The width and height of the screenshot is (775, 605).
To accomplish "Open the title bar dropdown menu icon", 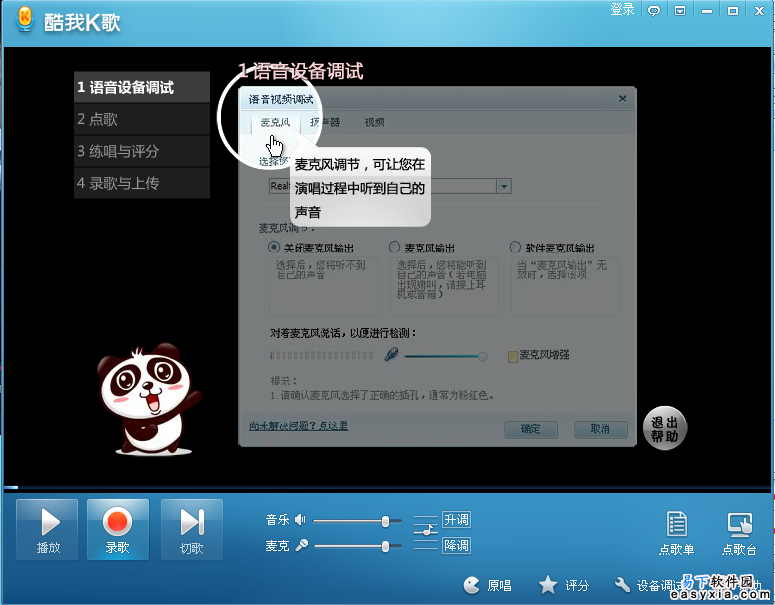I will [x=680, y=10].
